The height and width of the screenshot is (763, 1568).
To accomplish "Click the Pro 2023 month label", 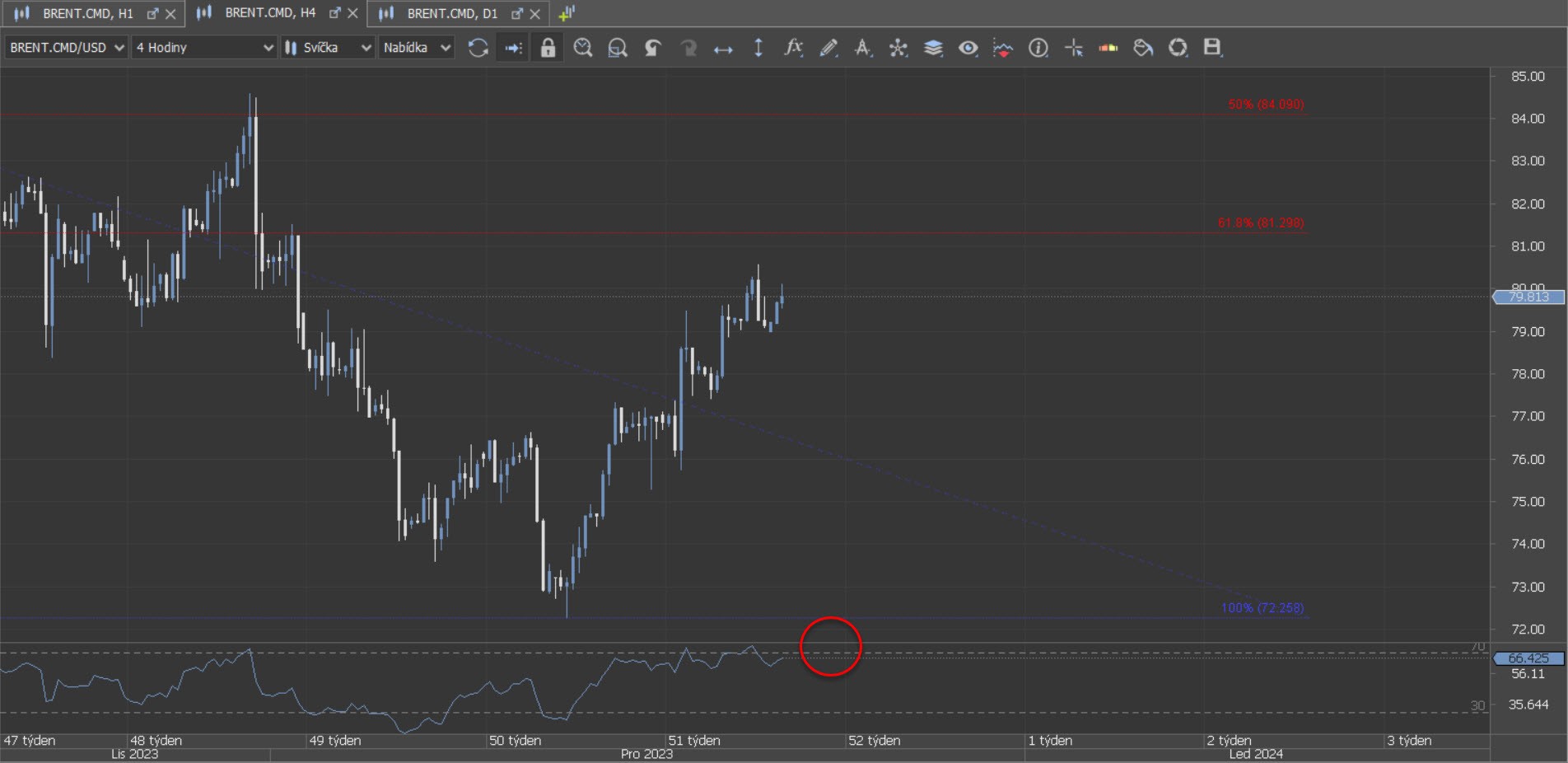I will pos(646,754).
